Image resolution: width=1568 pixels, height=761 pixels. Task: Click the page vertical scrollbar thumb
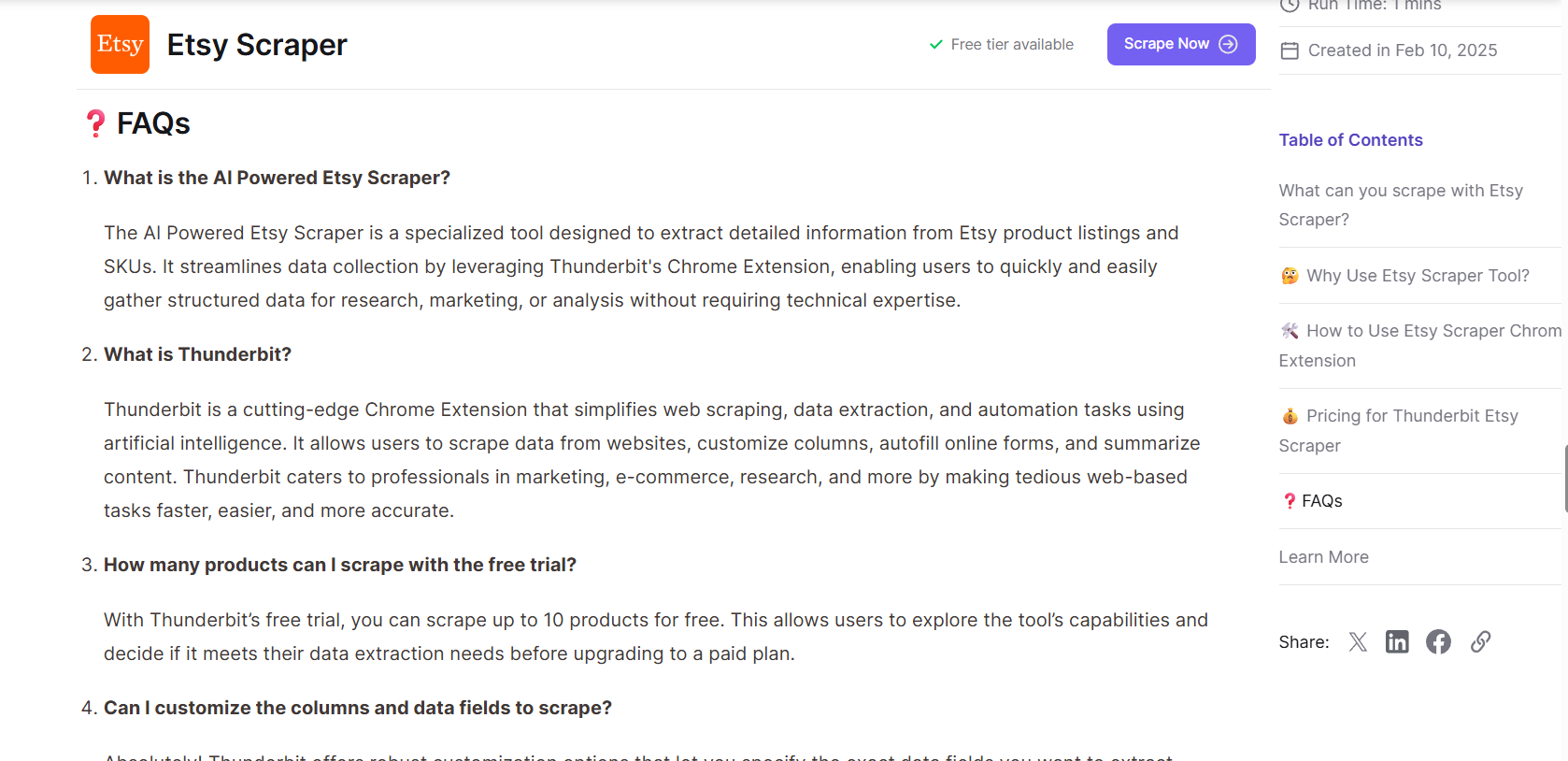[x=1565, y=479]
